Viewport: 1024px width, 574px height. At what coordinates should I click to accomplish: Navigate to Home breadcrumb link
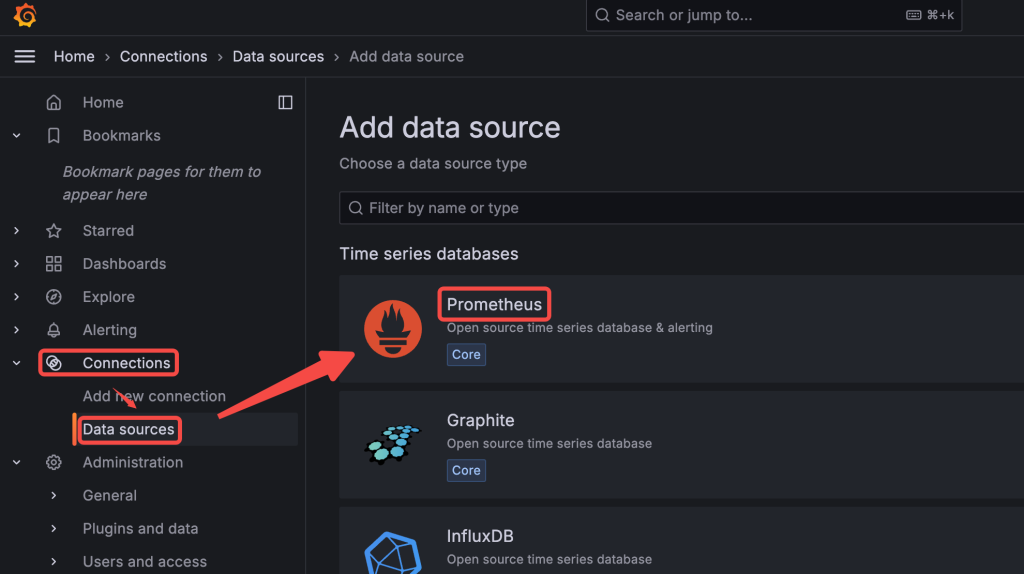[x=74, y=57]
